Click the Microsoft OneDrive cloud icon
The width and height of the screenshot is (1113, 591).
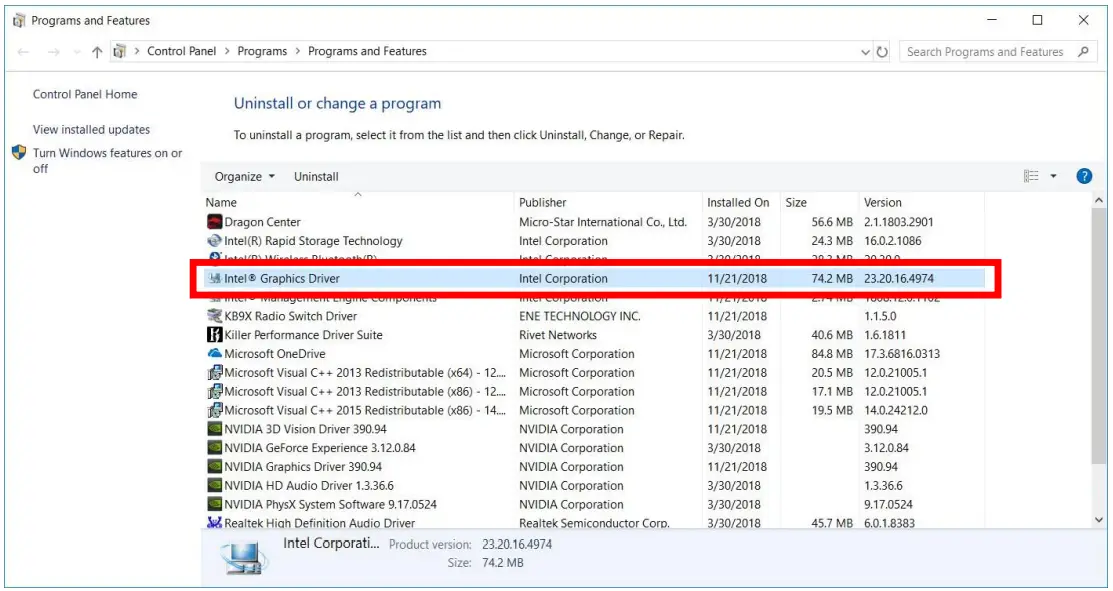click(214, 354)
